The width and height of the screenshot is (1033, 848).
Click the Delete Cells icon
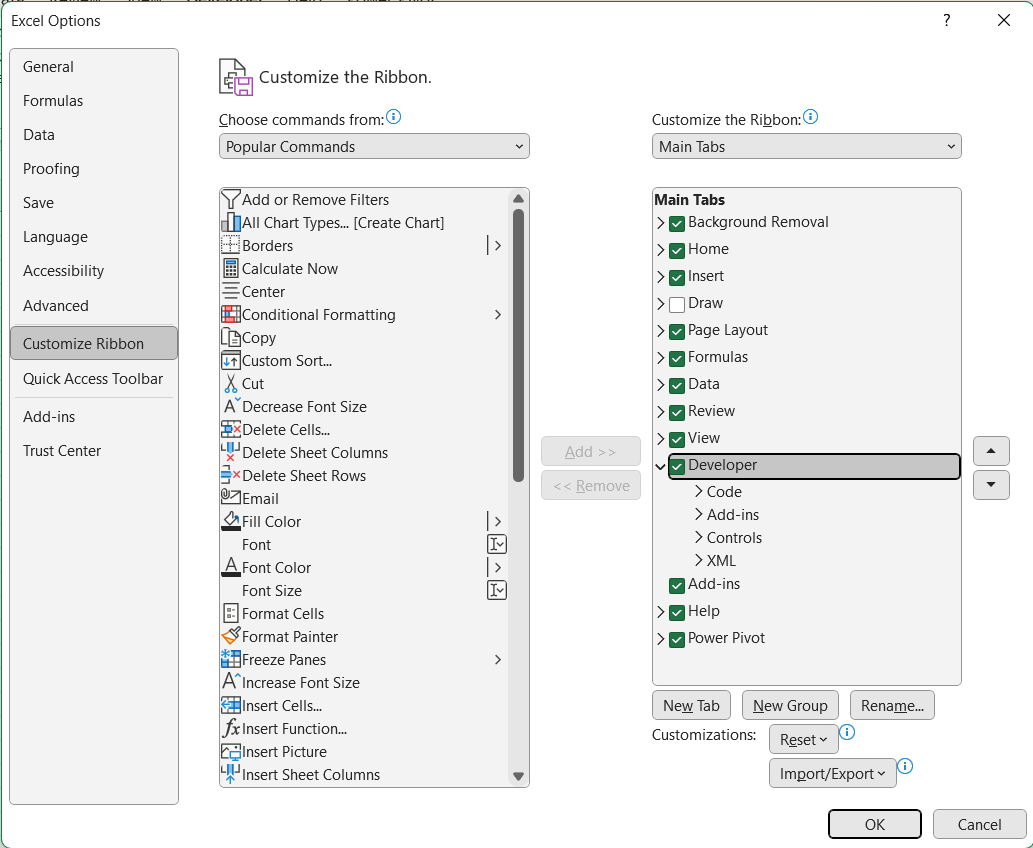(231, 430)
